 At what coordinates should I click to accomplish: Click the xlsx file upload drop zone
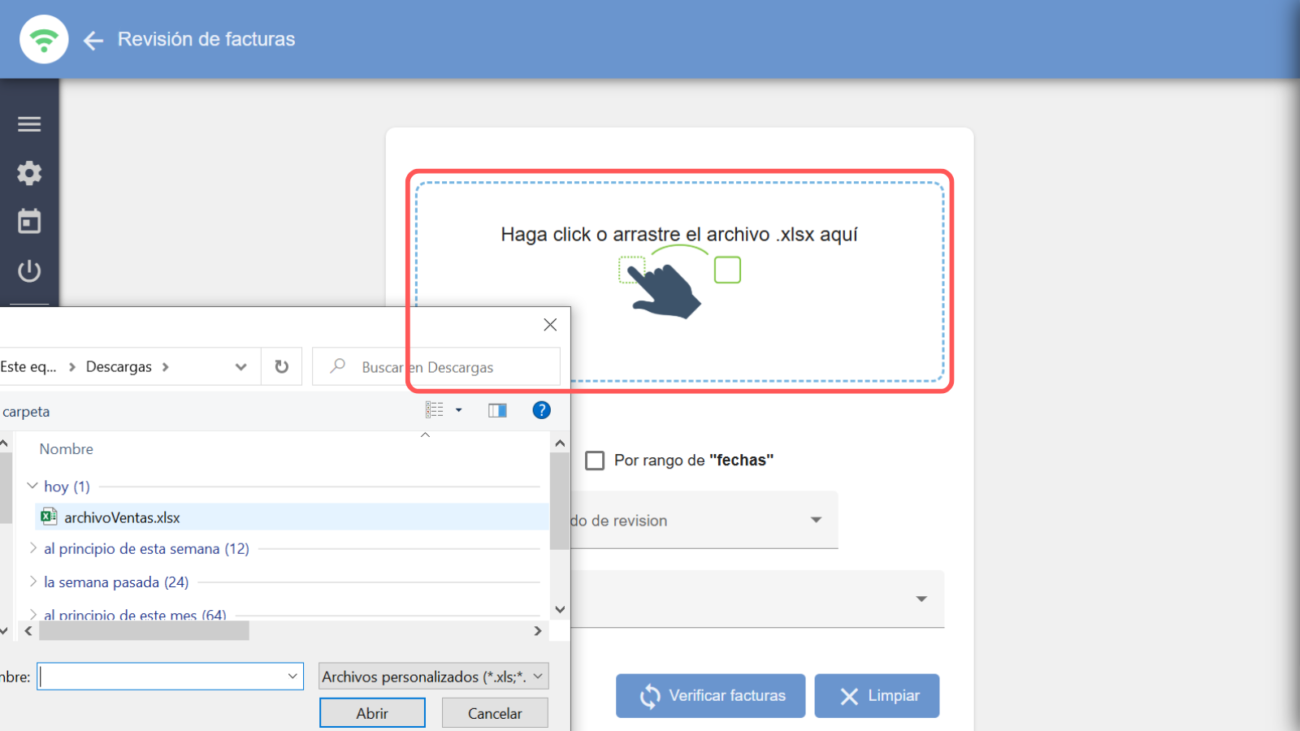pyautogui.click(x=680, y=281)
